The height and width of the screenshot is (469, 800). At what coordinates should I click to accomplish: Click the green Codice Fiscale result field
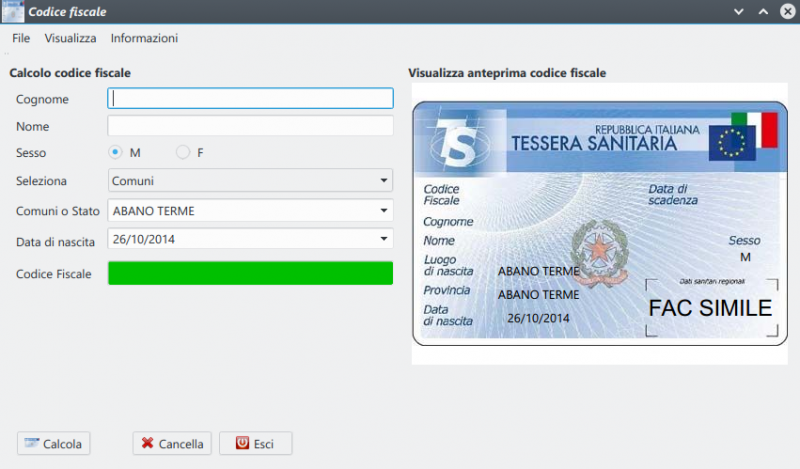point(250,273)
